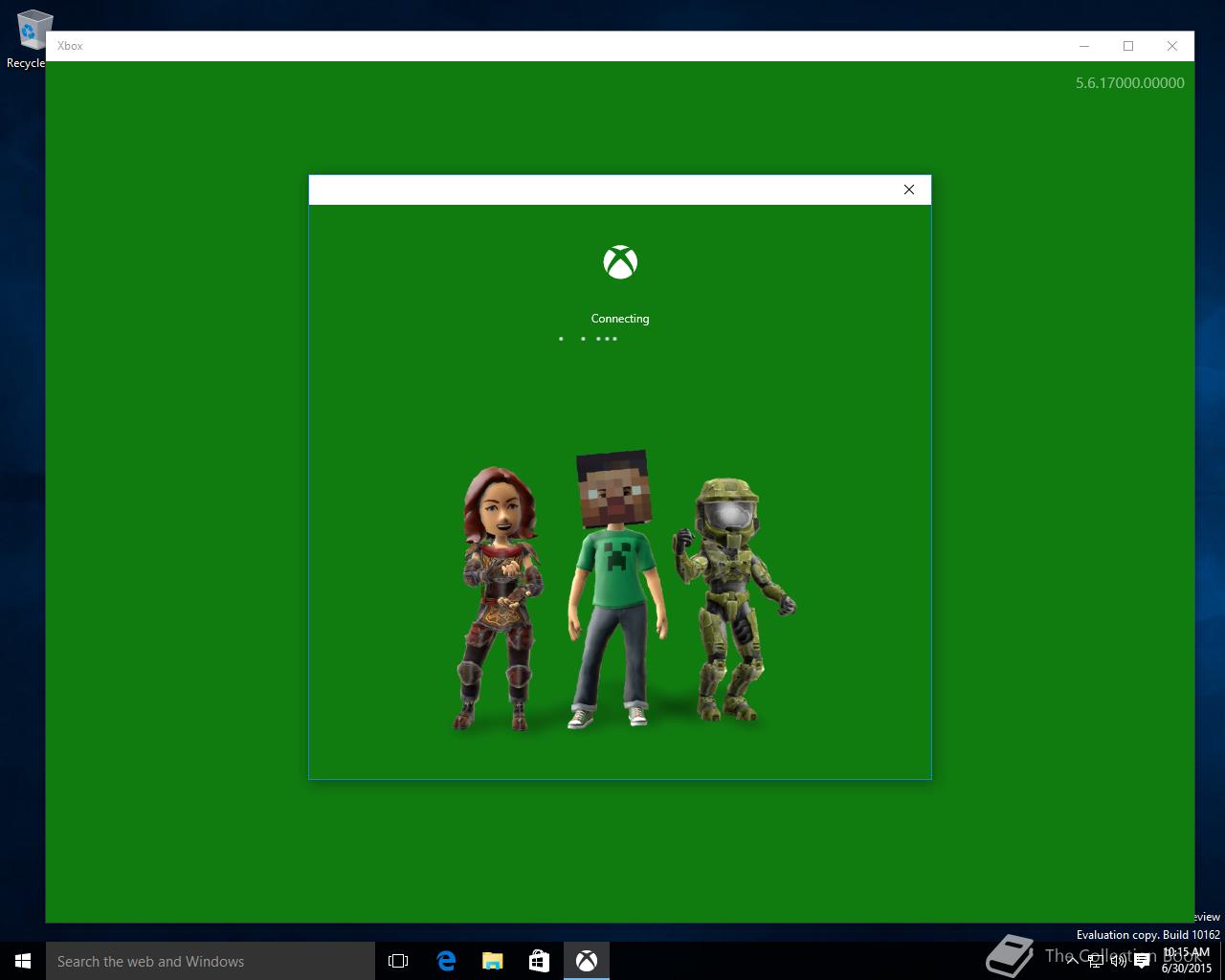Open File Explorer from the taskbar
This screenshot has height=980, width=1225.
tap(492, 961)
